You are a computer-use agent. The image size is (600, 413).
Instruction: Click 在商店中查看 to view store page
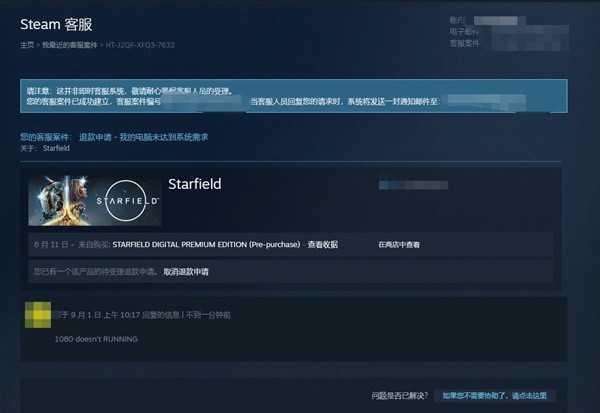[x=399, y=244]
